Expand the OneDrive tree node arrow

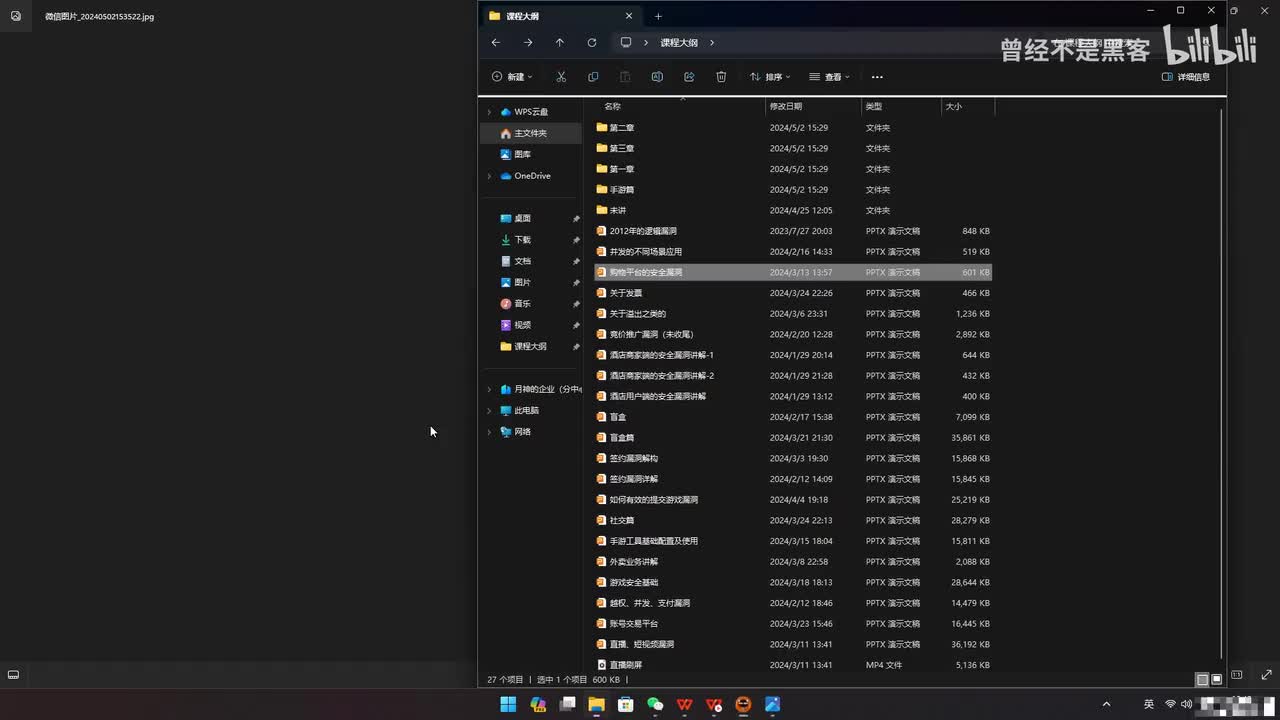tap(489, 176)
